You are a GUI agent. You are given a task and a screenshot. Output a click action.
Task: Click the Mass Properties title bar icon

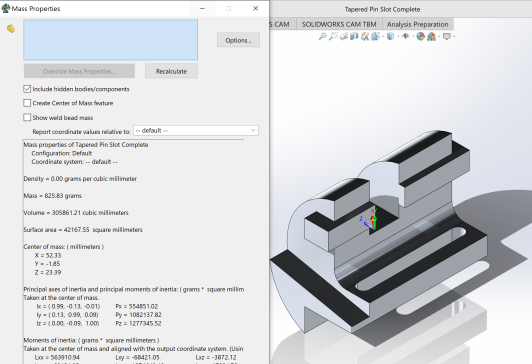click(5, 8)
